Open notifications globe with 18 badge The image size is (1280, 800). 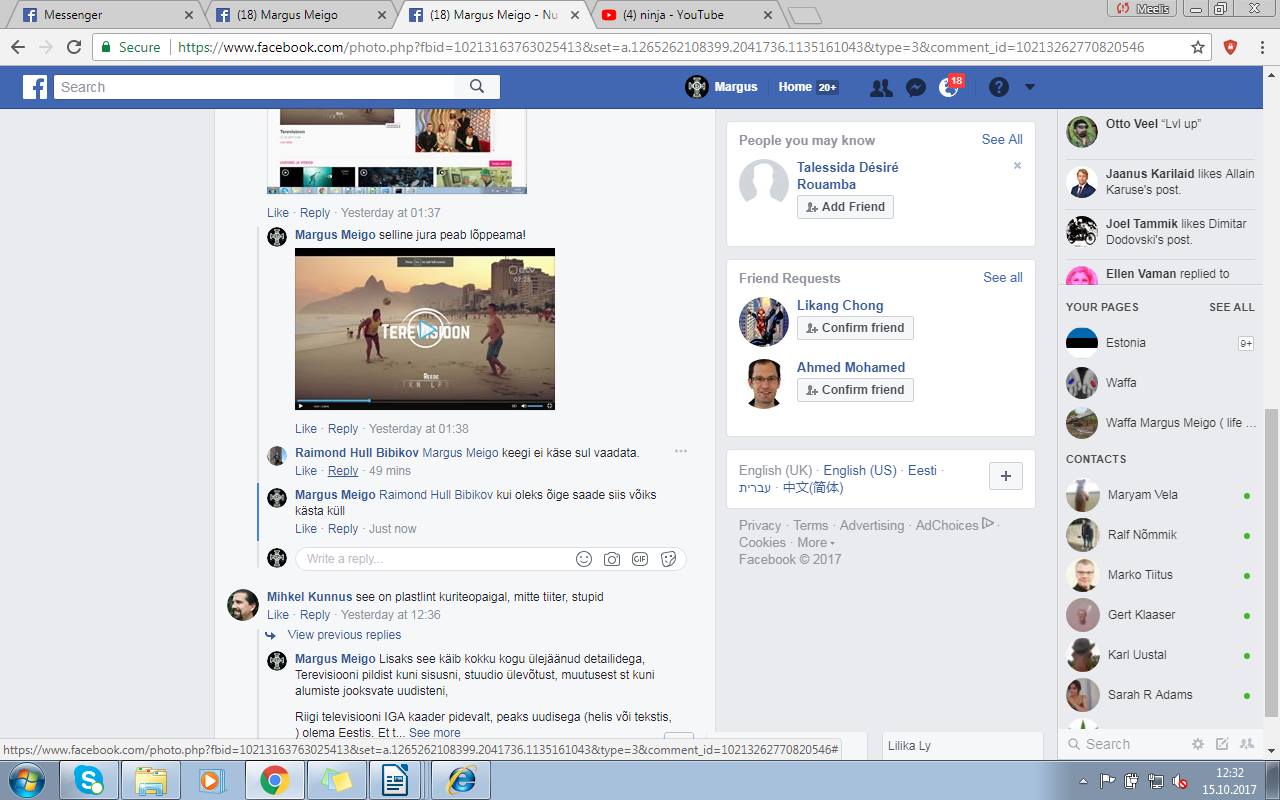click(x=949, y=87)
